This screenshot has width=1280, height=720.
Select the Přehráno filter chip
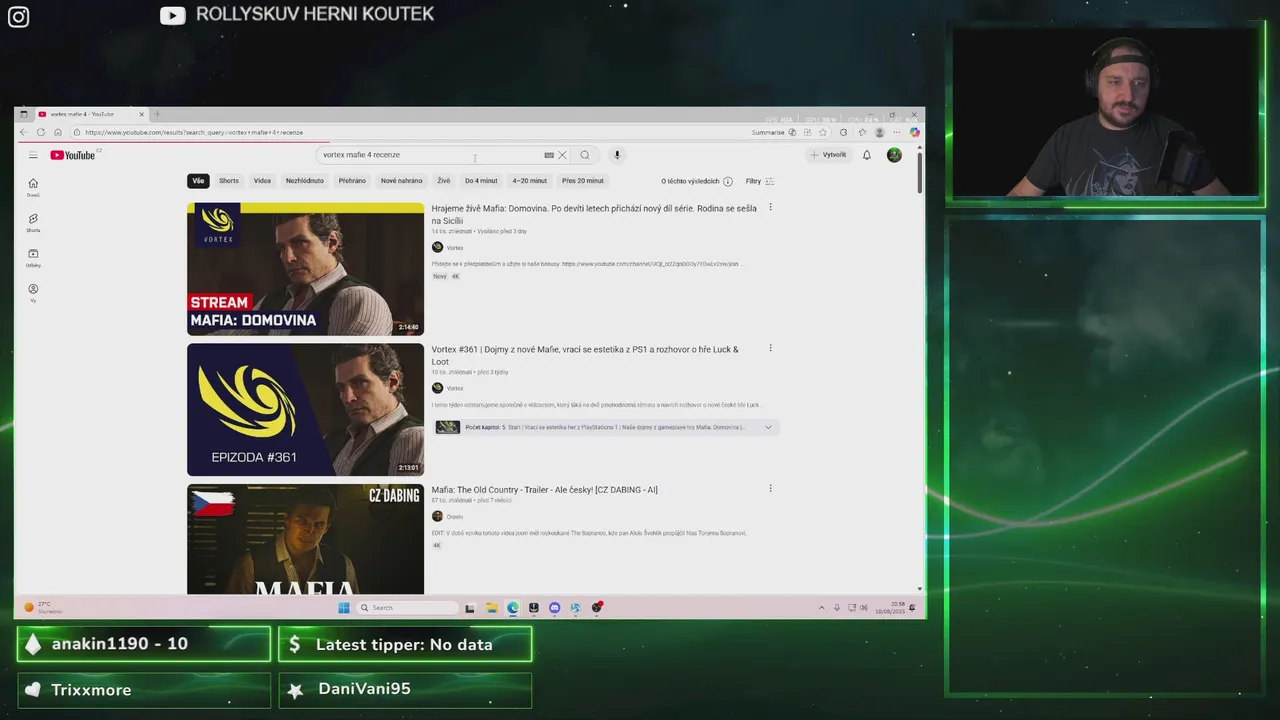(x=352, y=181)
